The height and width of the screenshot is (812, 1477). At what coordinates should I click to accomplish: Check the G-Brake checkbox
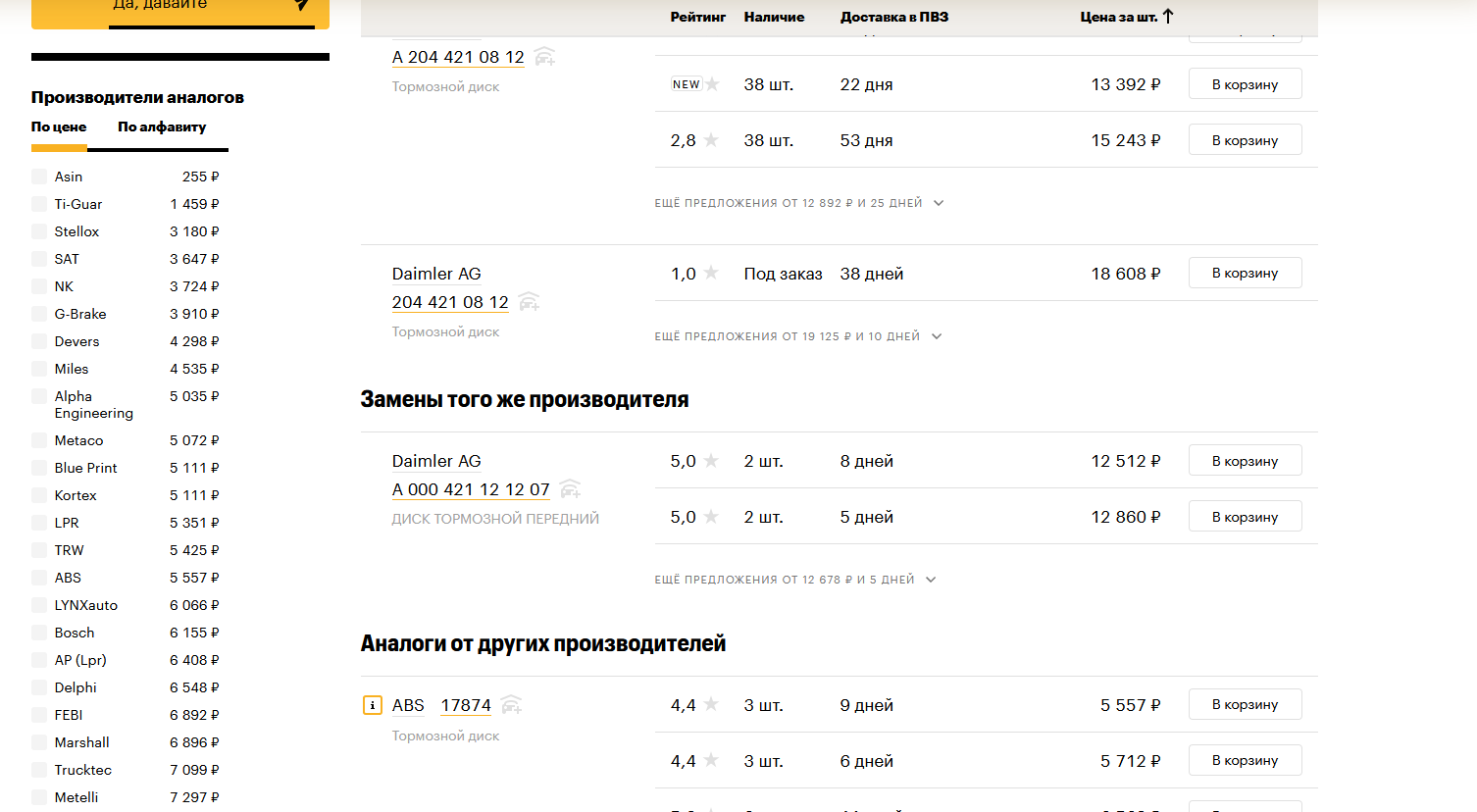pyautogui.click(x=39, y=314)
